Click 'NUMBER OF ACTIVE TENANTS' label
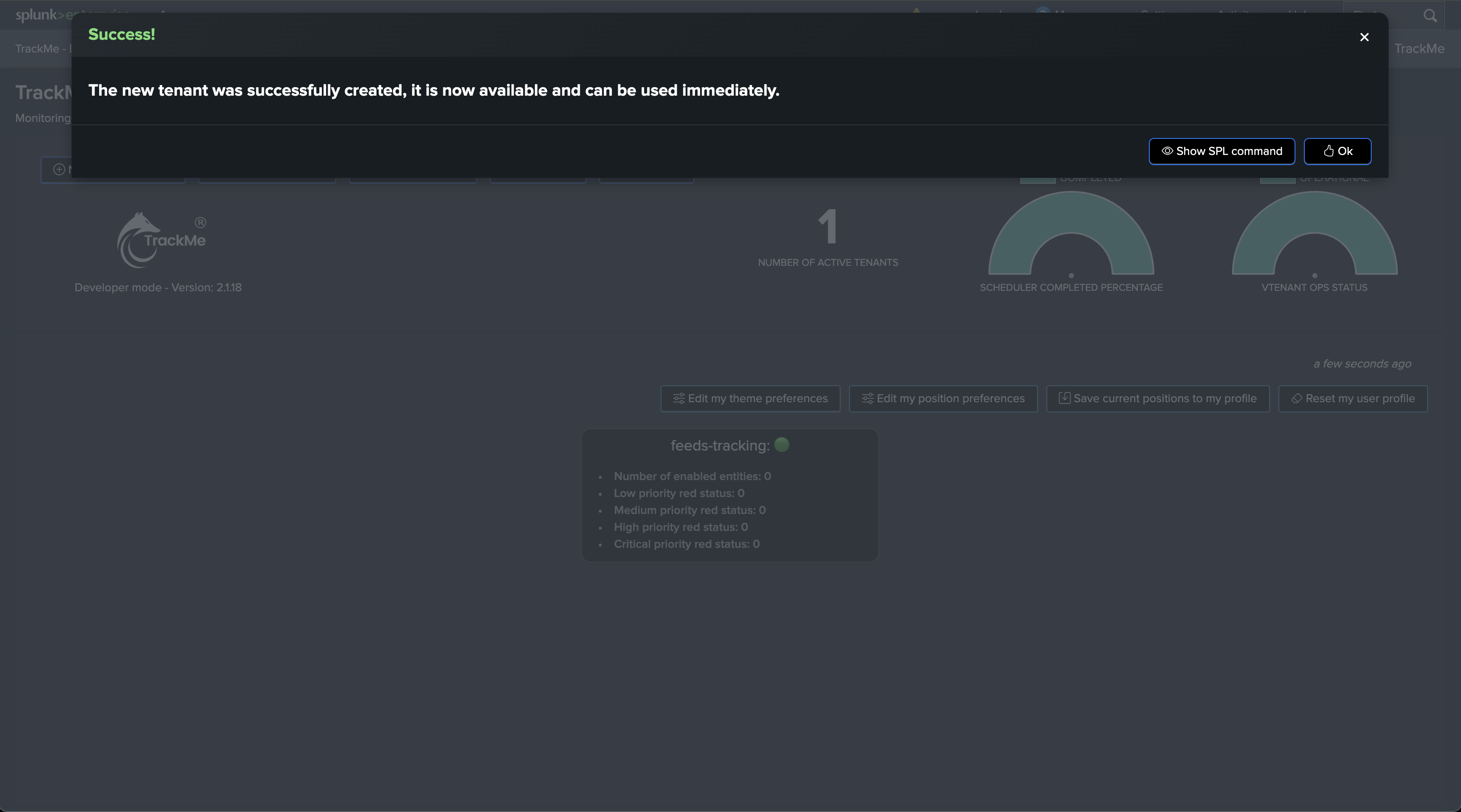The width and height of the screenshot is (1461, 812). click(828, 262)
